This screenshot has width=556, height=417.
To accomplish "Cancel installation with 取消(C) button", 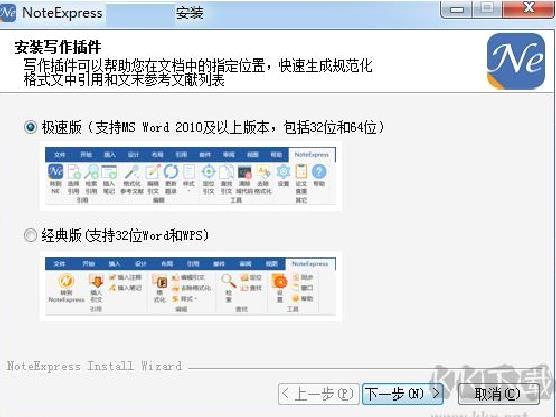I will (x=499, y=394).
